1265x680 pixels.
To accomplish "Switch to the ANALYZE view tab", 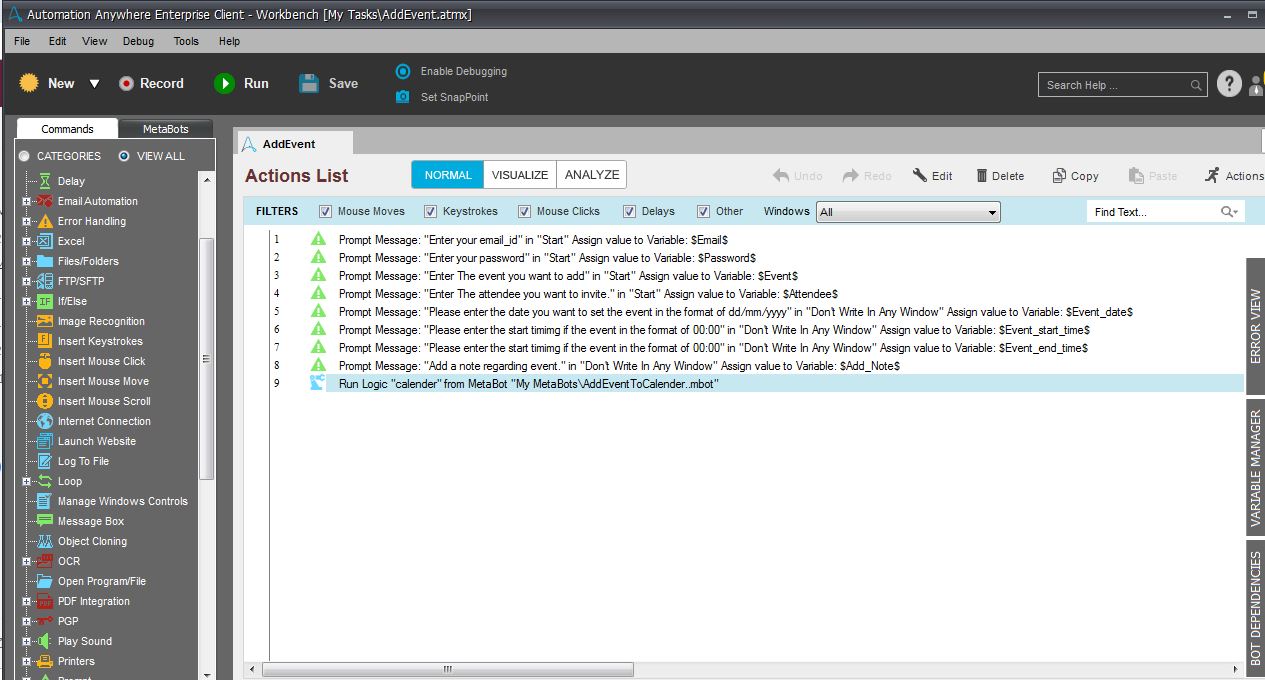I will point(592,175).
